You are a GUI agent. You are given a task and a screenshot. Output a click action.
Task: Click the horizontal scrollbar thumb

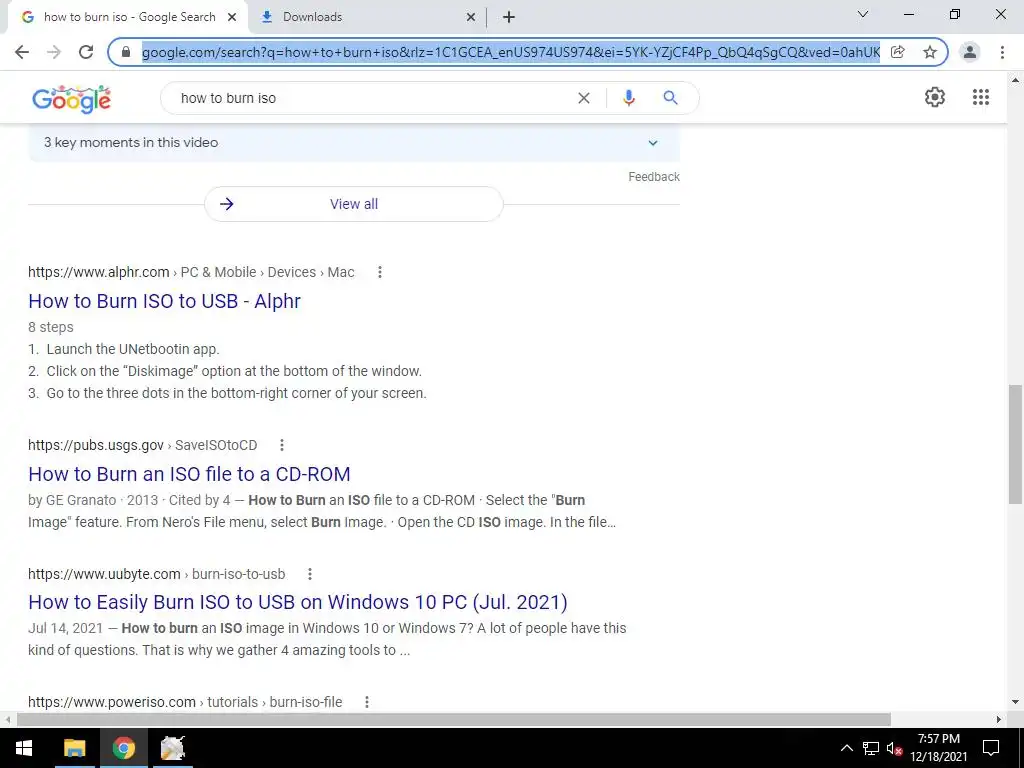[x=454, y=720]
